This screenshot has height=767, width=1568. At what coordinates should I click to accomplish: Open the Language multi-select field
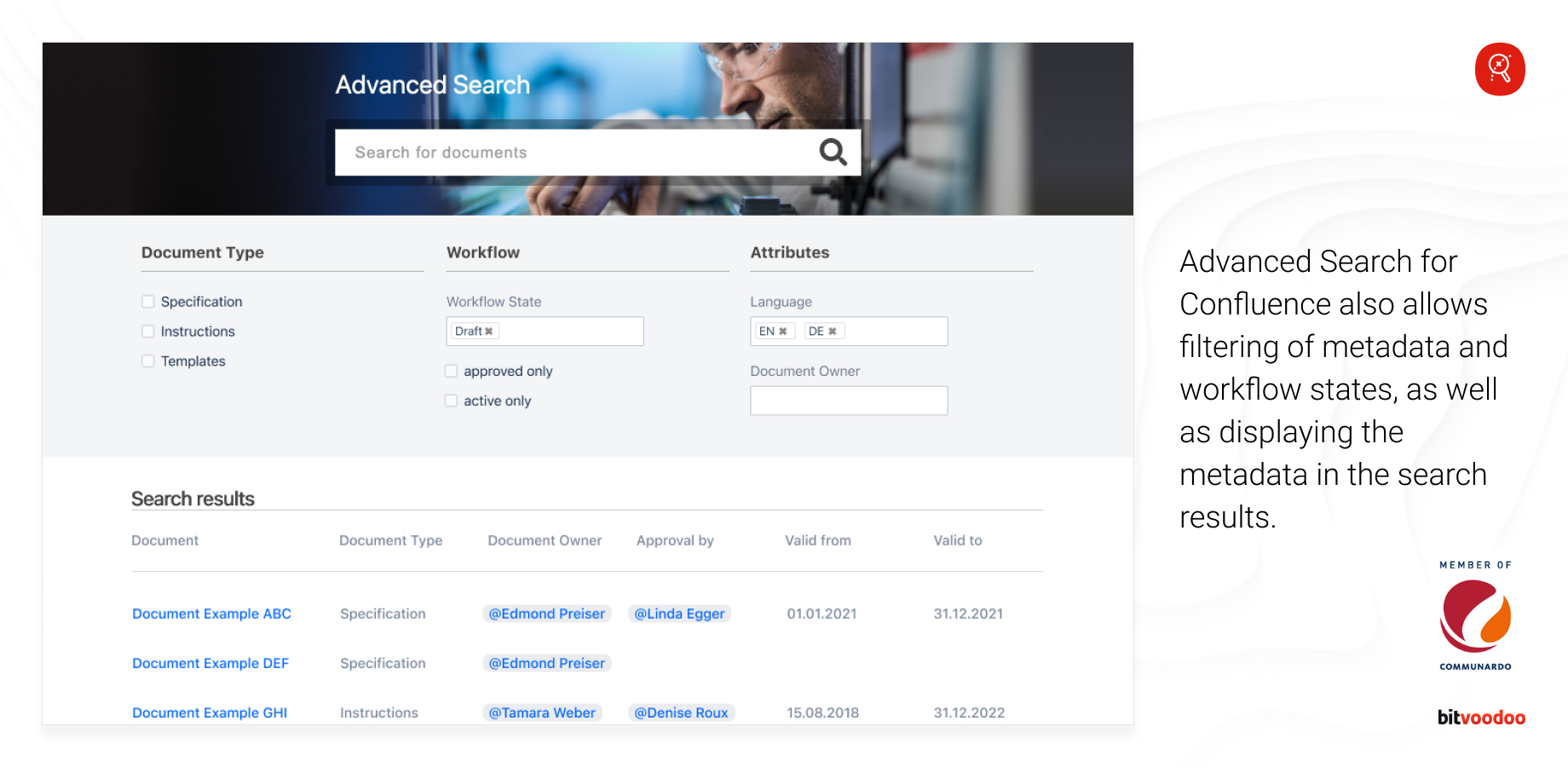click(849, 332)
